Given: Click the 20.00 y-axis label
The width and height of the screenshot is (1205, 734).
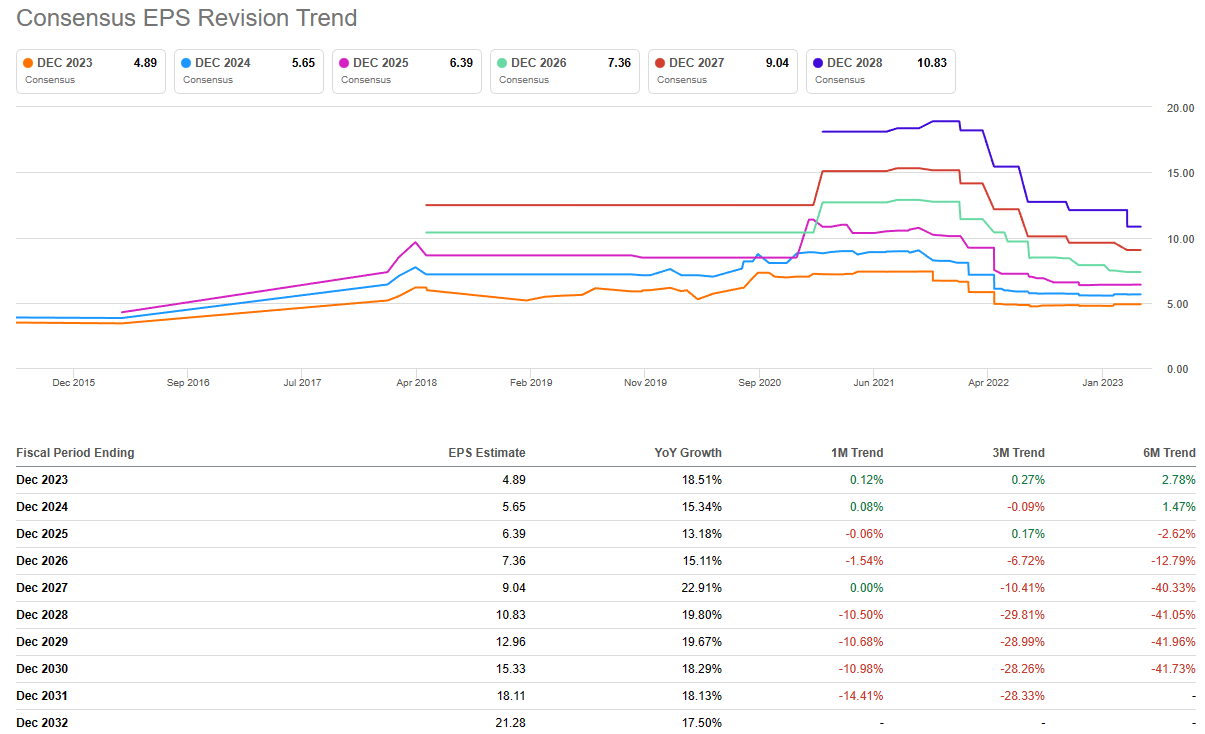Looking at the screenshot, I should (1180, 108).
